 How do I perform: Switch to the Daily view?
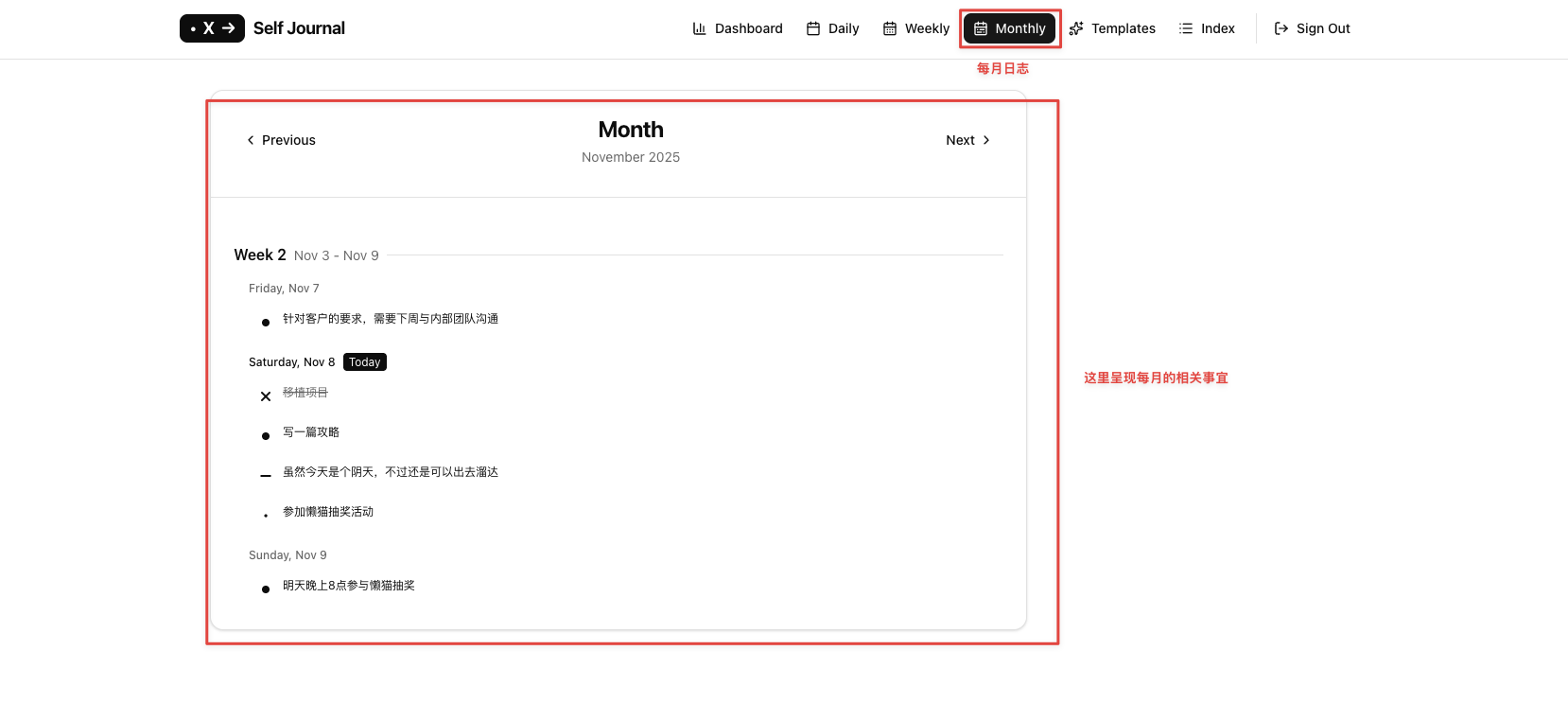pos(832,28)
